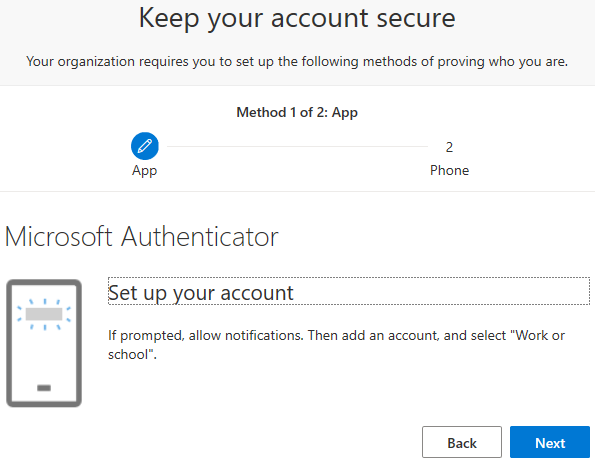595x463 pixels.
Task: Select step number 2 in progress indicator
Action: [449, 147]
